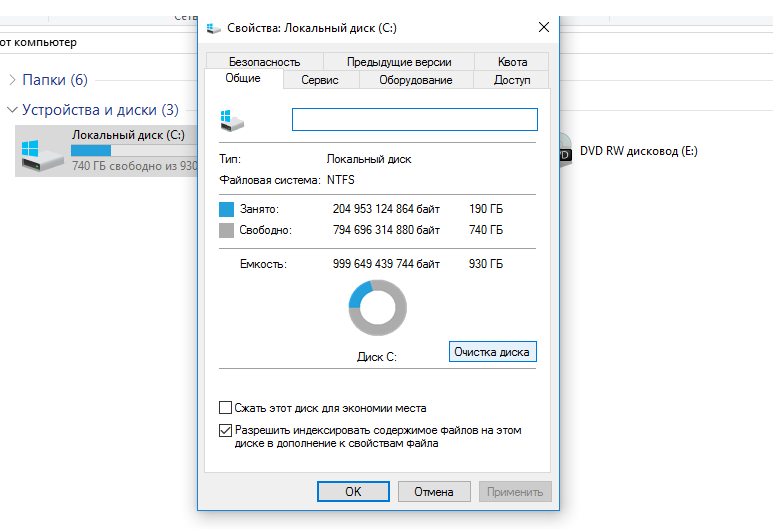Click the 190 ГБ used size value
The height and width of the screenshot is (529, 773).
[x=486, y=209]
